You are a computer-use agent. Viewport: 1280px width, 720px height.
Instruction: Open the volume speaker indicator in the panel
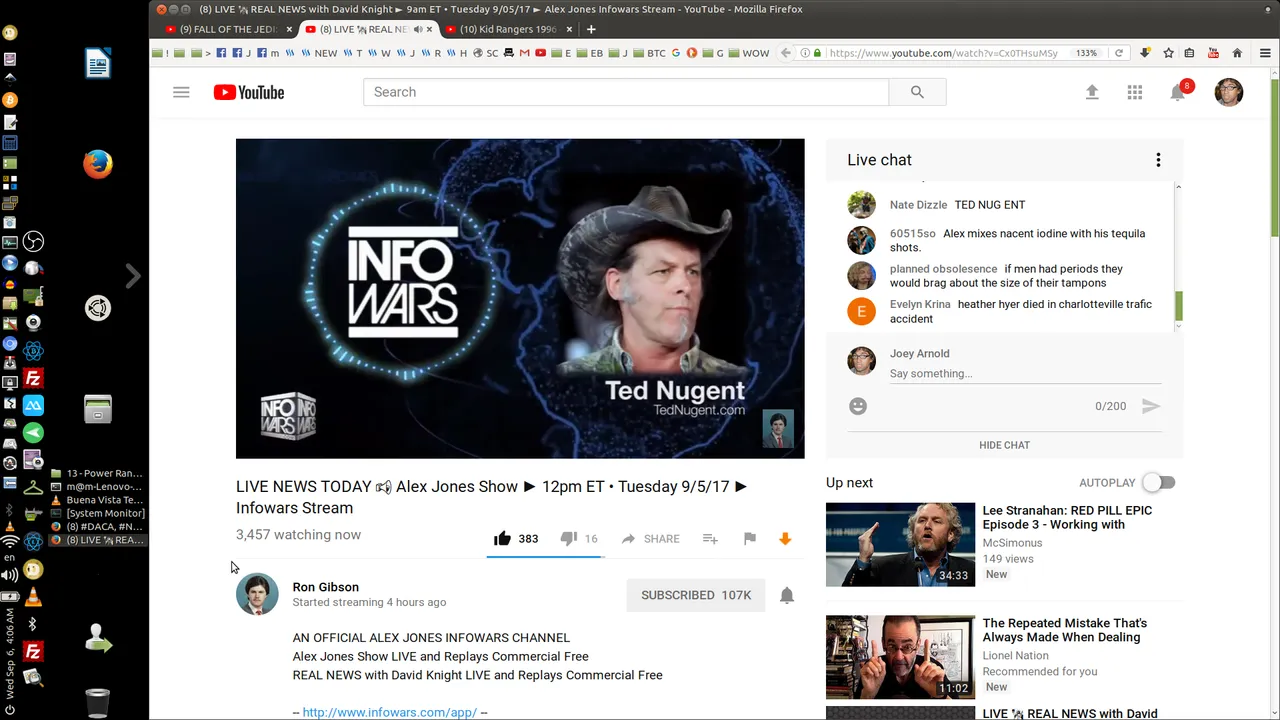tap(10, 575)
